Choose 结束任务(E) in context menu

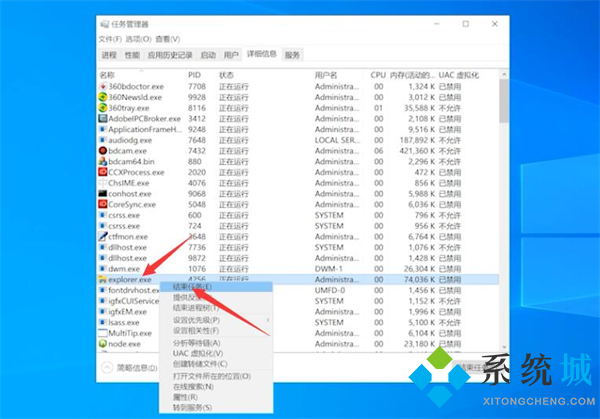216,287
